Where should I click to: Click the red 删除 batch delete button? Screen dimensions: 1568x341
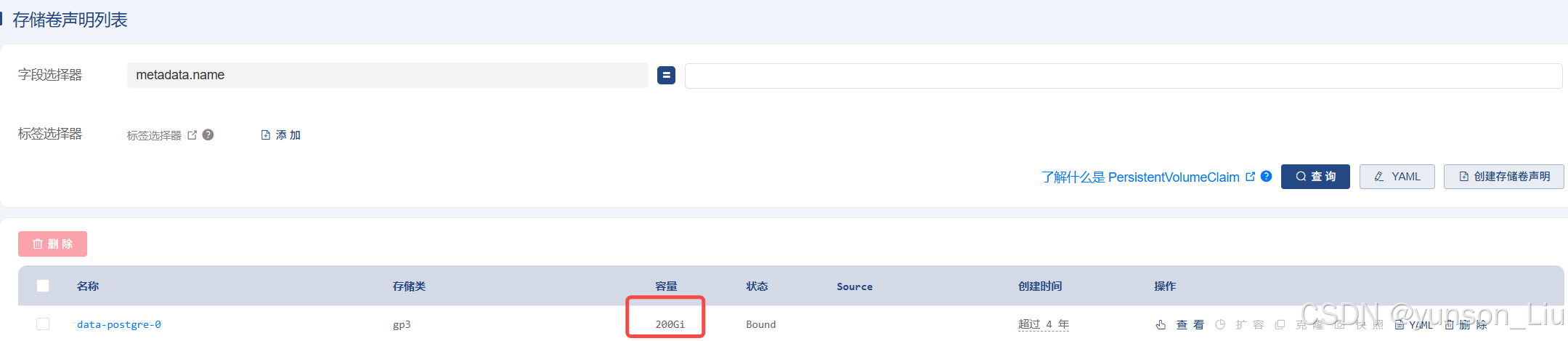tap(52, 244)
